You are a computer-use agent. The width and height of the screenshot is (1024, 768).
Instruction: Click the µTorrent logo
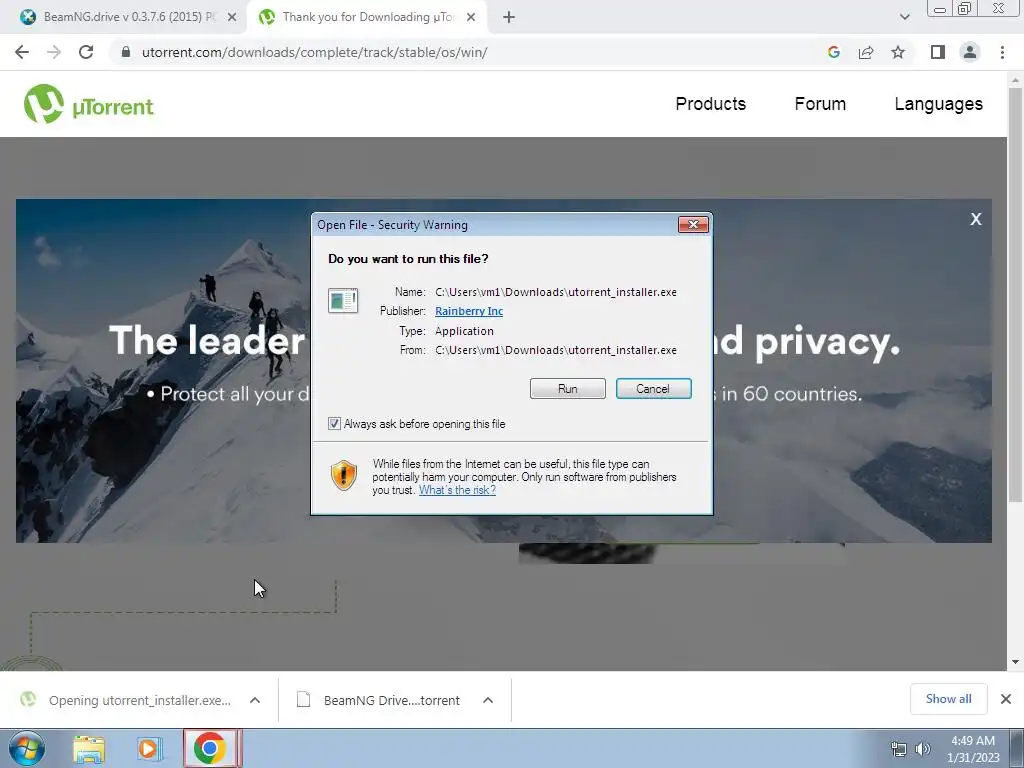tap(89, 104)
